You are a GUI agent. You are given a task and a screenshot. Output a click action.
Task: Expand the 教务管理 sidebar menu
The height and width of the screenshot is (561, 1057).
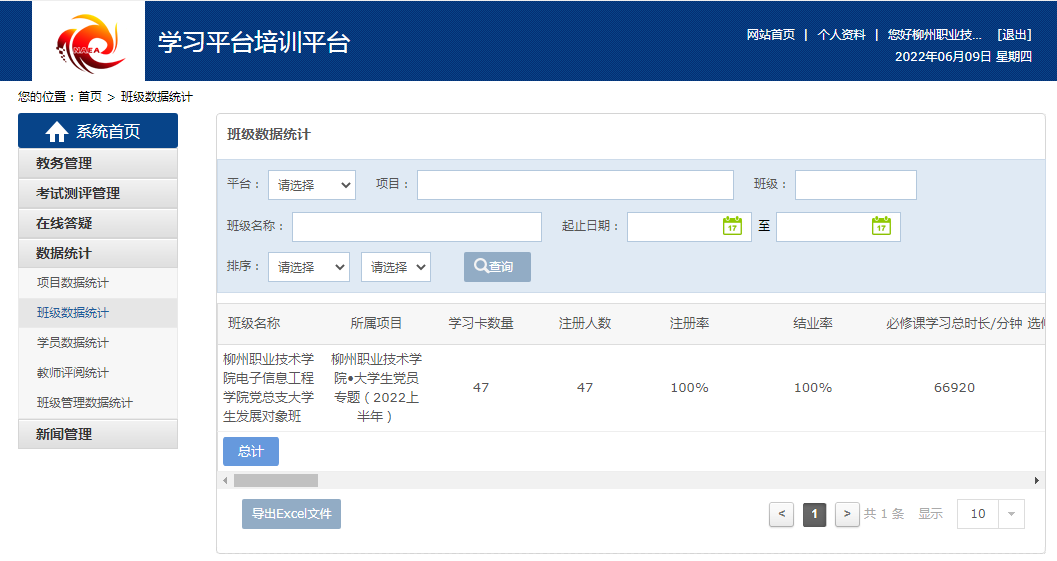98,163
